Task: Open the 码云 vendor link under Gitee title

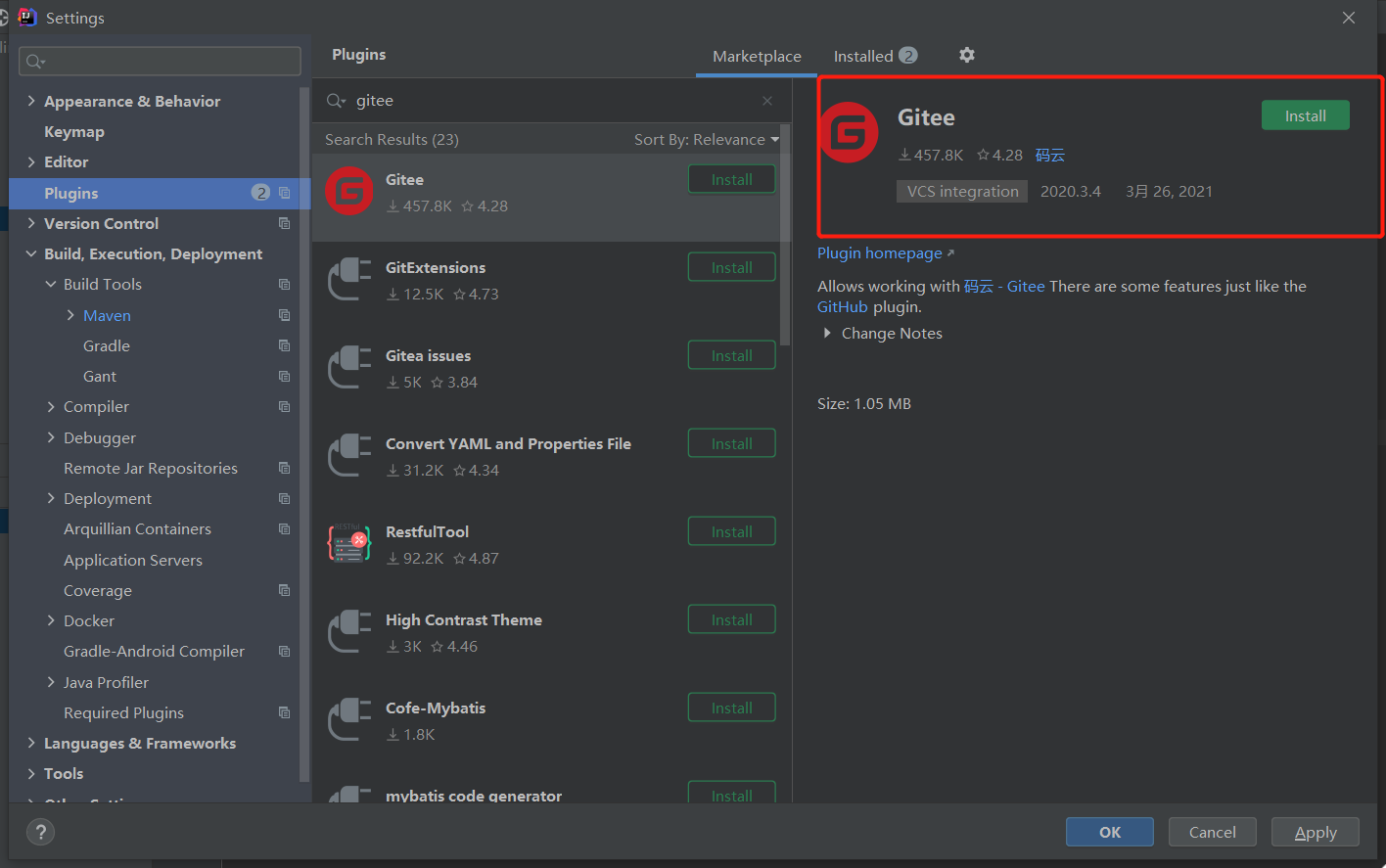Action: [x=1050, y=155]
